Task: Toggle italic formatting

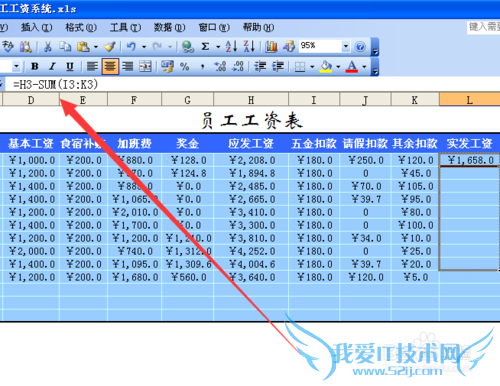Action: click(x=52, y=67)
